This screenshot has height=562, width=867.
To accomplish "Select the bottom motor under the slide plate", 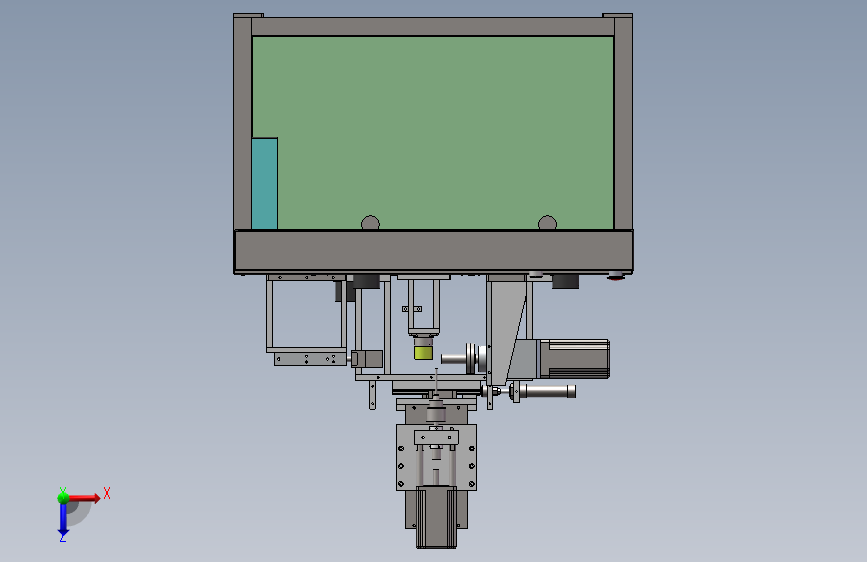I will [x=436, y=517].
